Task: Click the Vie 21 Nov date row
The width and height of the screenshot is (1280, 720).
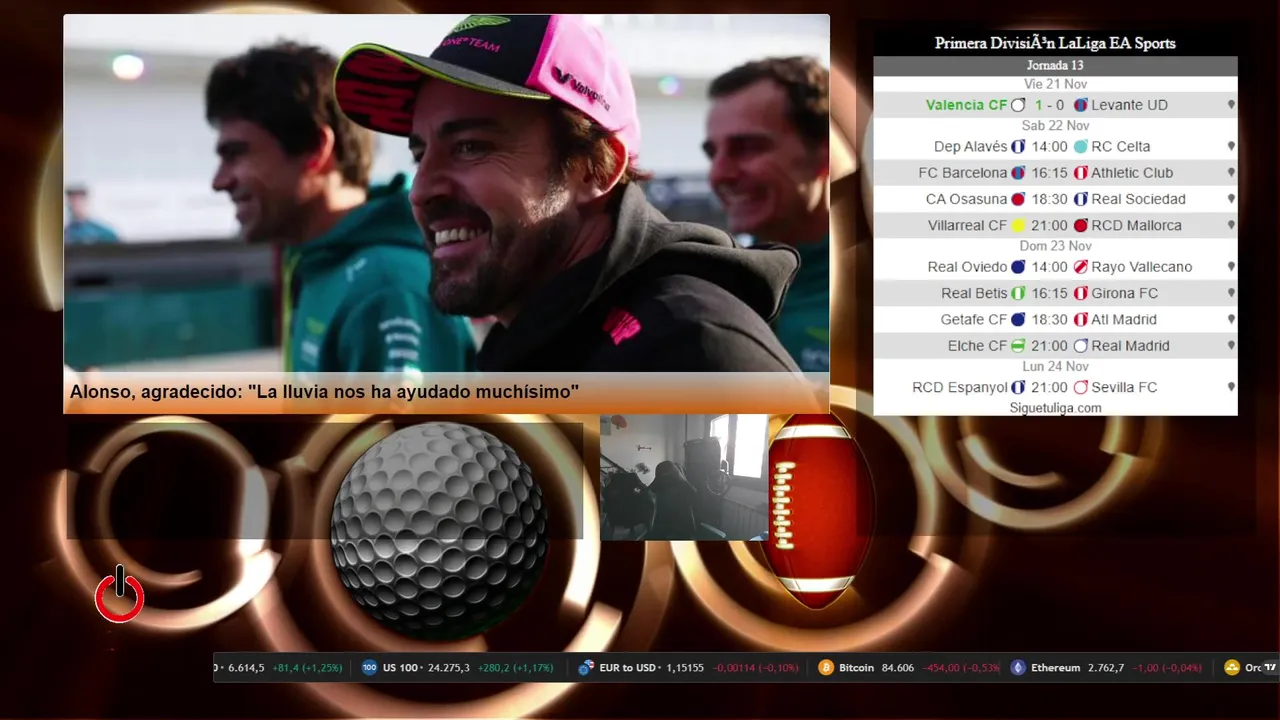Action: [1055, 84]
